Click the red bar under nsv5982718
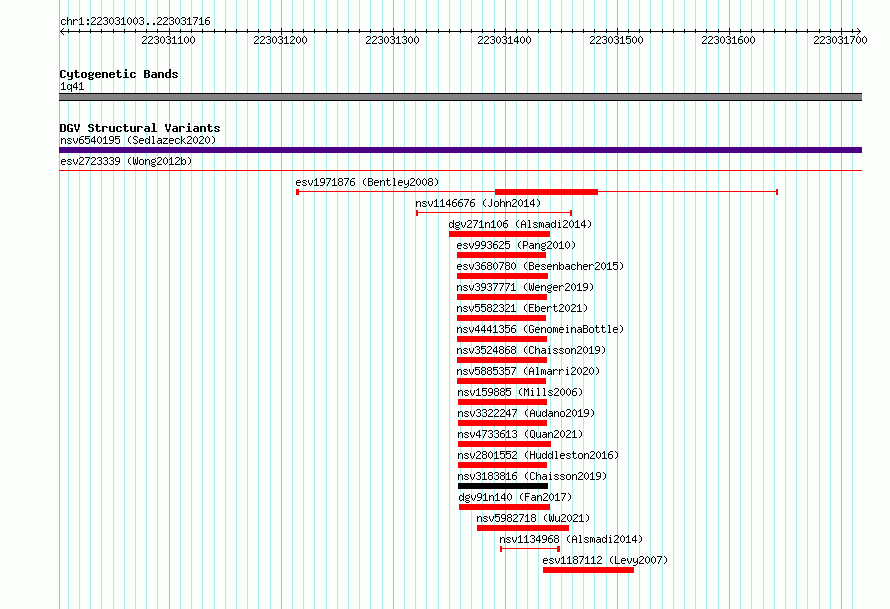The height and width of the screenshot is (609, 890). (x=523, y=528)
